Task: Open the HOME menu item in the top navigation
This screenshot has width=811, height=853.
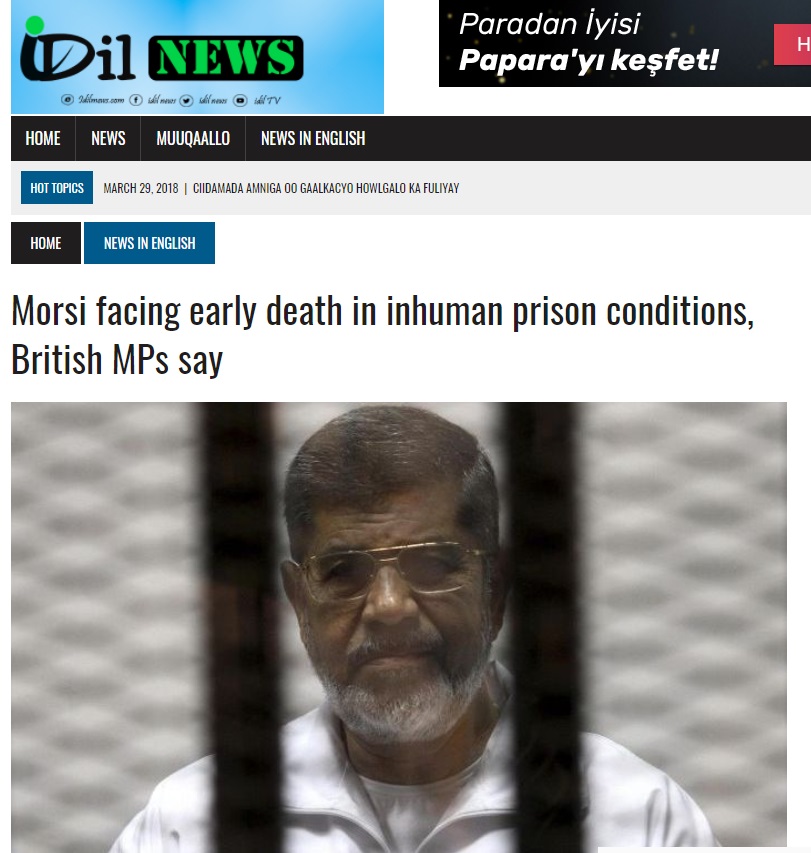Action: coord(43,138)
